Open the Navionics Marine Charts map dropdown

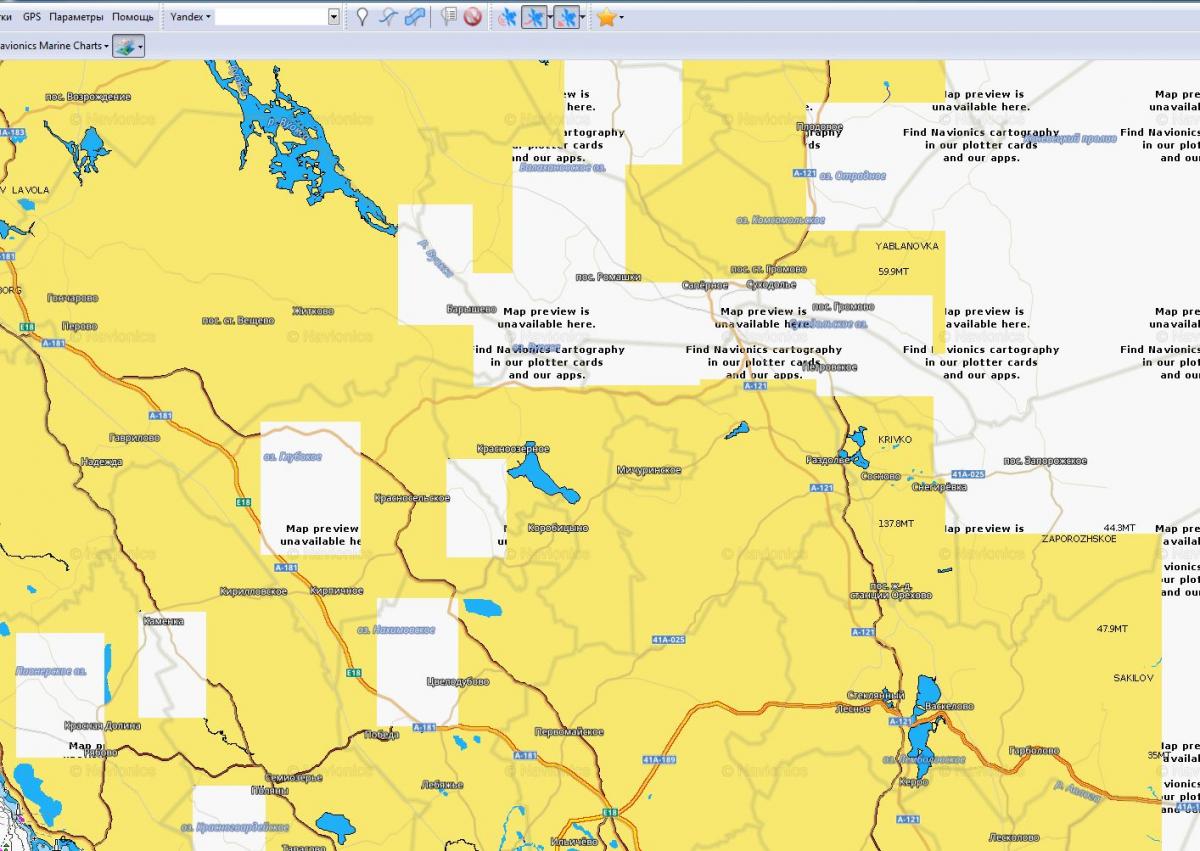click(x=53, y=46)
